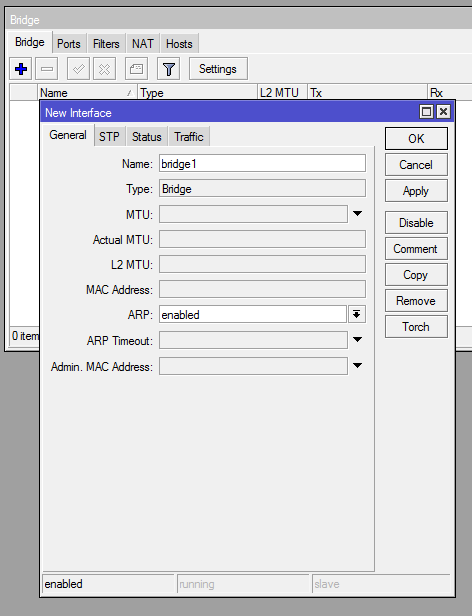
Task: Click the Name field containing bridge1
Action: coord(262,163)
